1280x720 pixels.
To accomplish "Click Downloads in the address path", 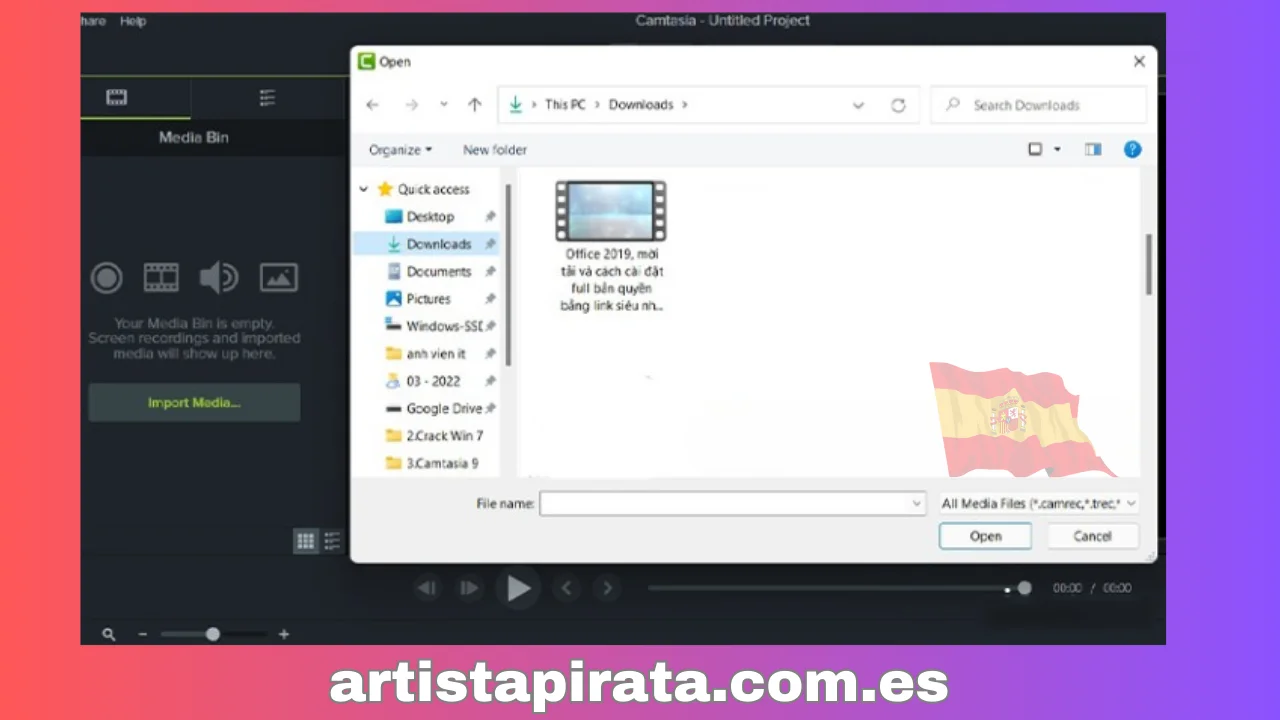I will [x=641, y=105].
